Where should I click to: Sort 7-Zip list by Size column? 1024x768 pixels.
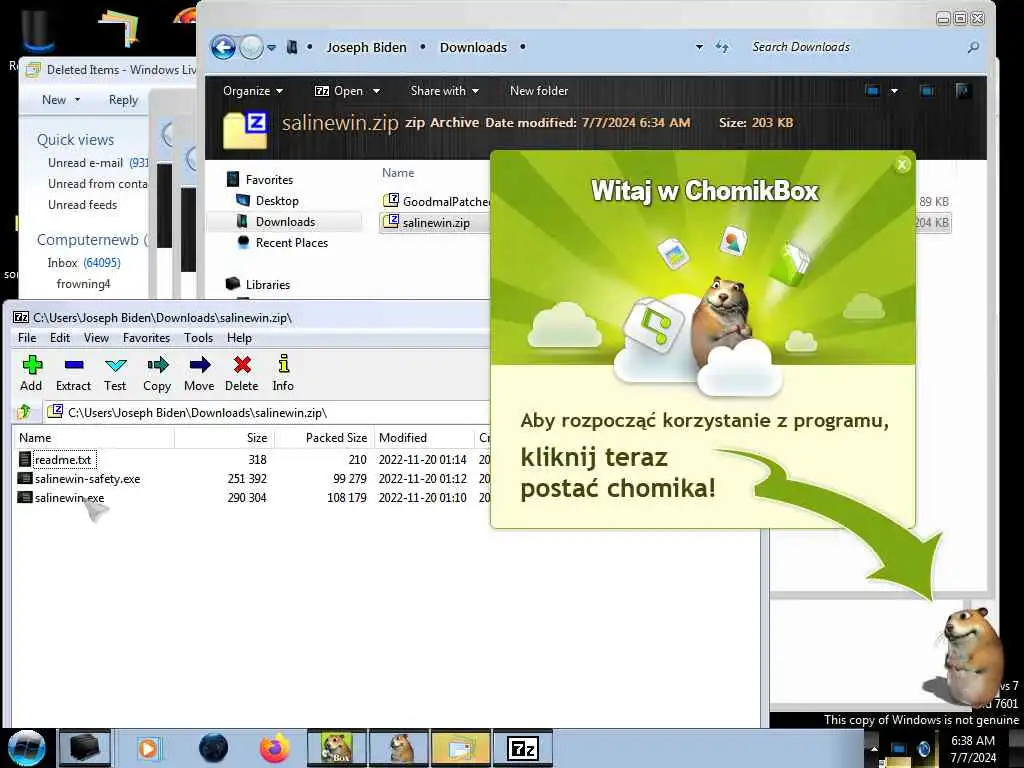coord(224,438)
